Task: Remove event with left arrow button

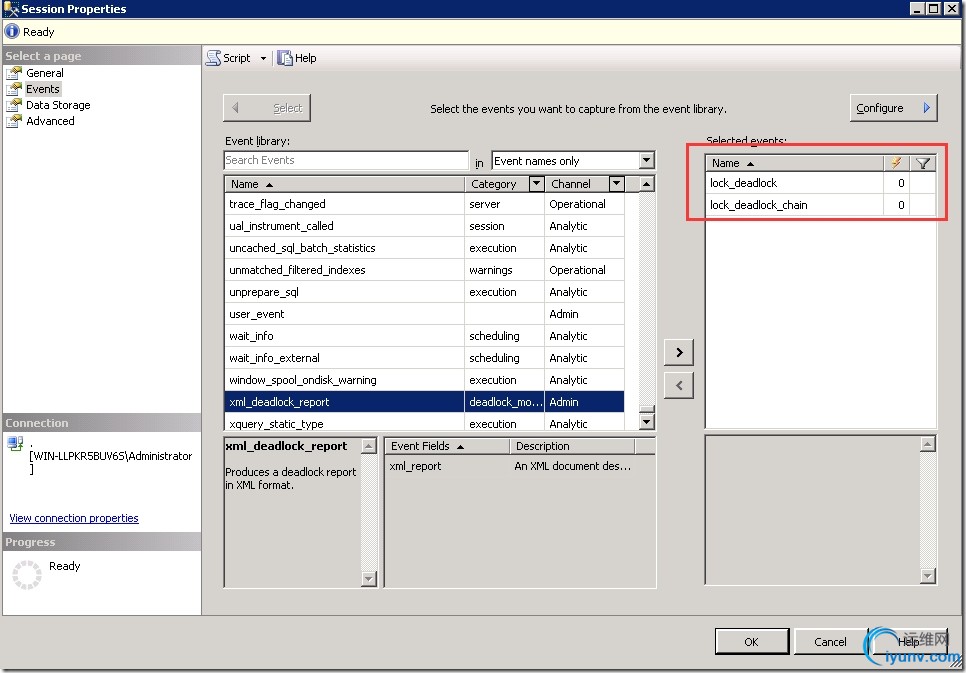Action: pos(679,386)
